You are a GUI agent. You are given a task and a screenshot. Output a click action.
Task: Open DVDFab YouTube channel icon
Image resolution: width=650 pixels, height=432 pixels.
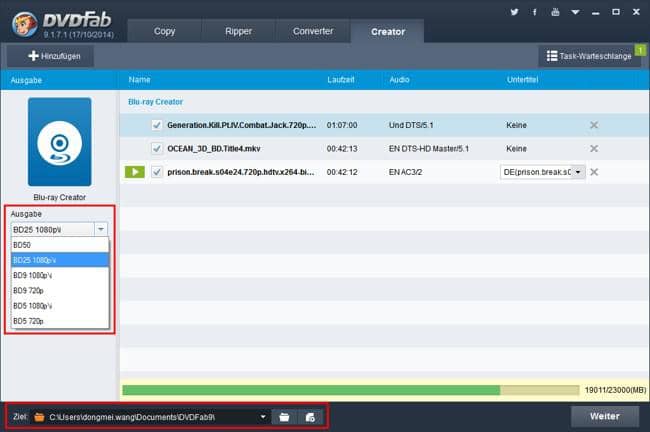tap(555, 12)
